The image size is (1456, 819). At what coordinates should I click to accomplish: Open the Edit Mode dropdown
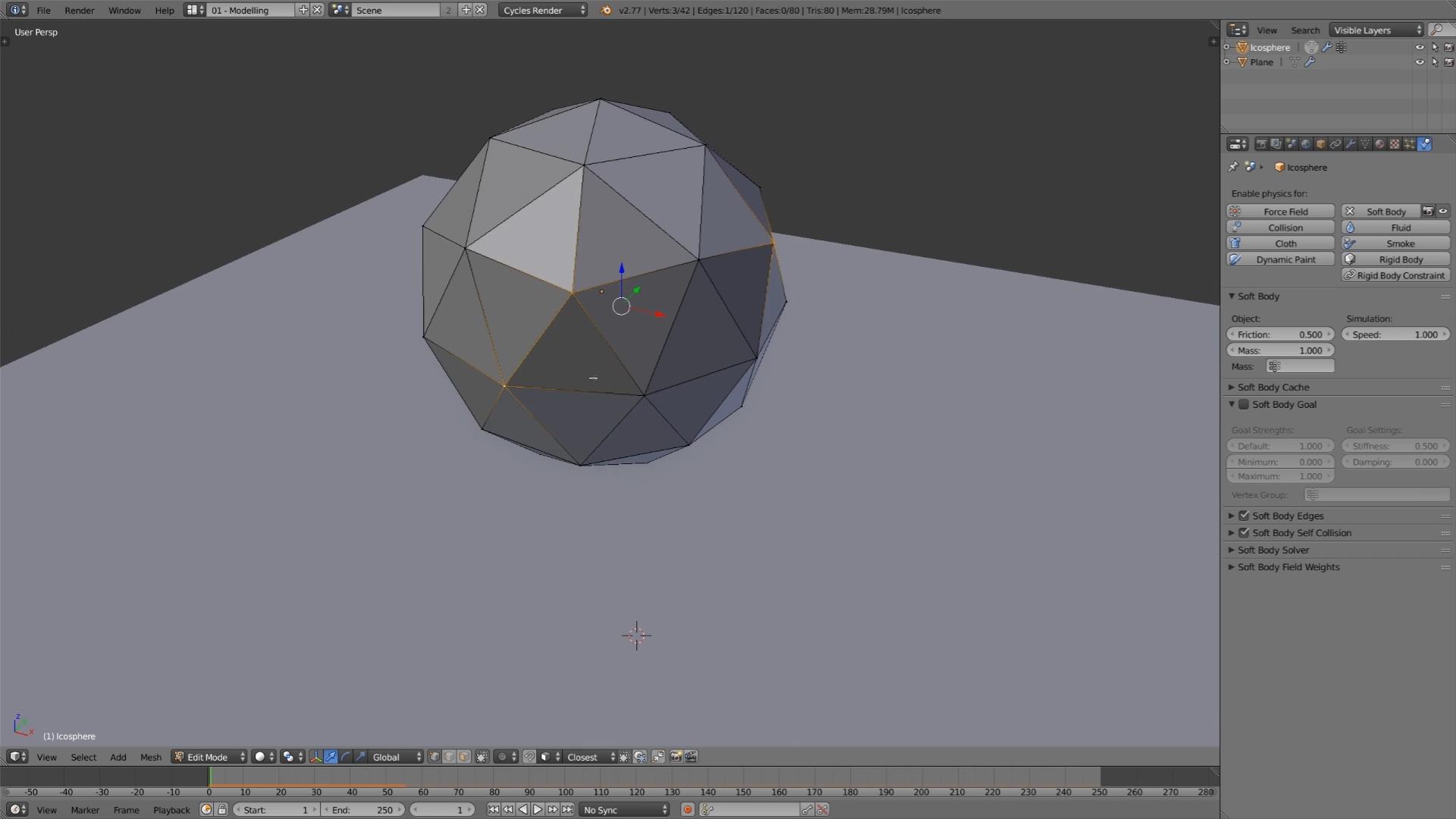209,757
